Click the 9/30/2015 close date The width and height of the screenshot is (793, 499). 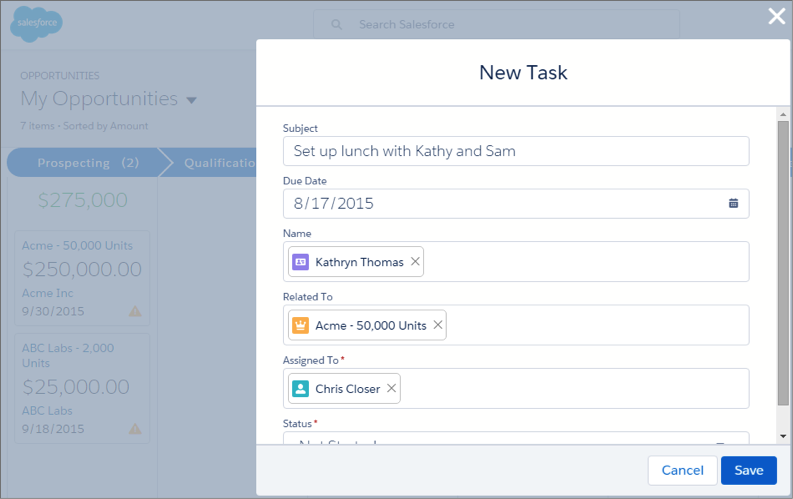tap(53, 311)
